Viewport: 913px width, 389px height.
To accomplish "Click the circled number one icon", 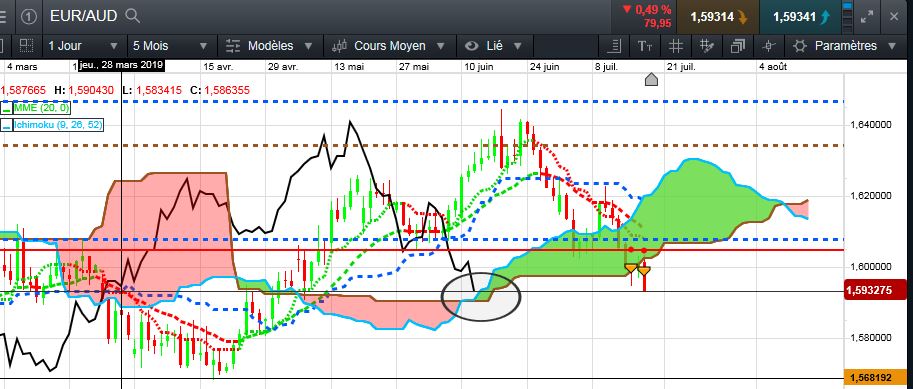I will coord(29,16).
